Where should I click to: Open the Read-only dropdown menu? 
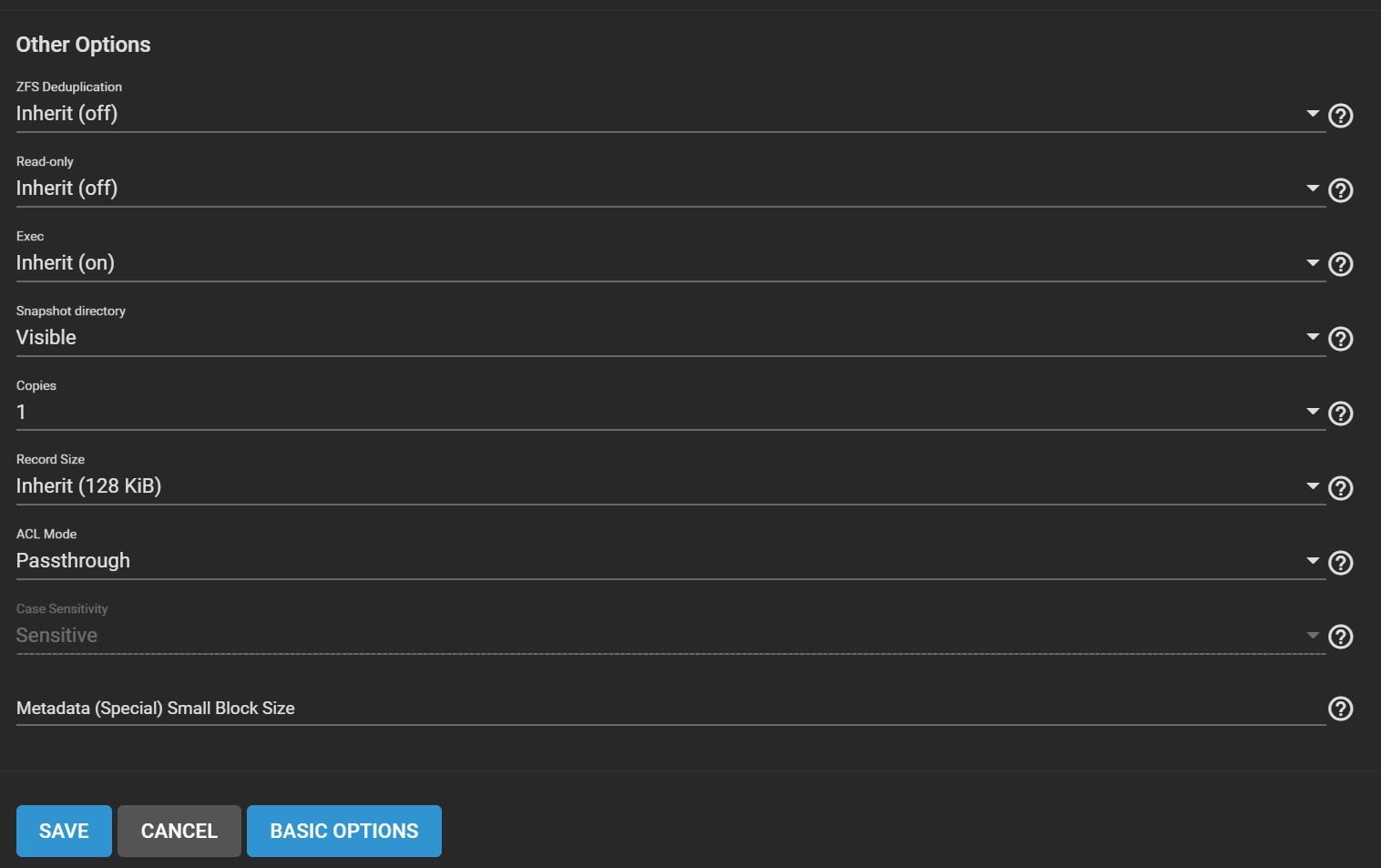coord(670,189)
